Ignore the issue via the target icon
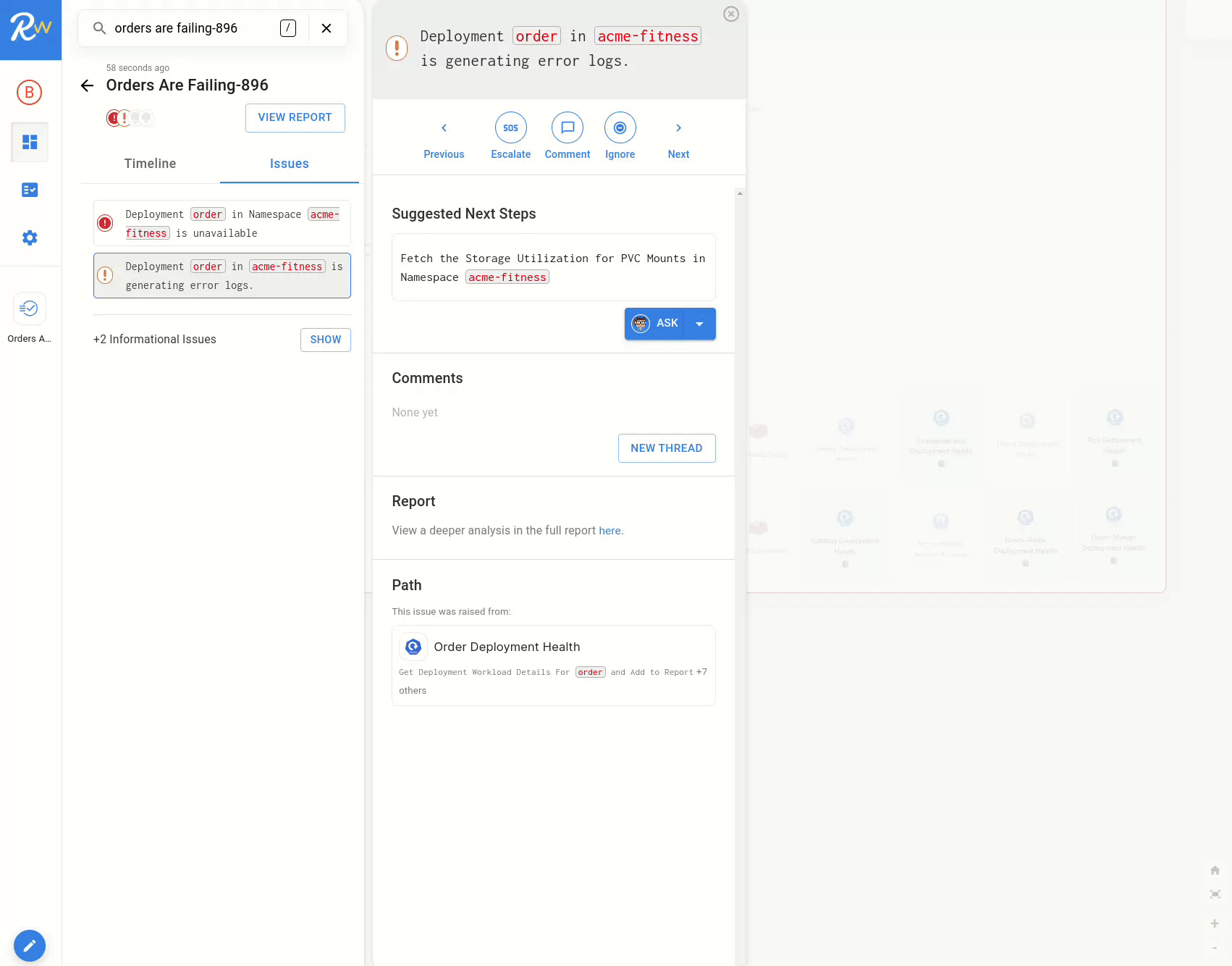 (620, 127)
